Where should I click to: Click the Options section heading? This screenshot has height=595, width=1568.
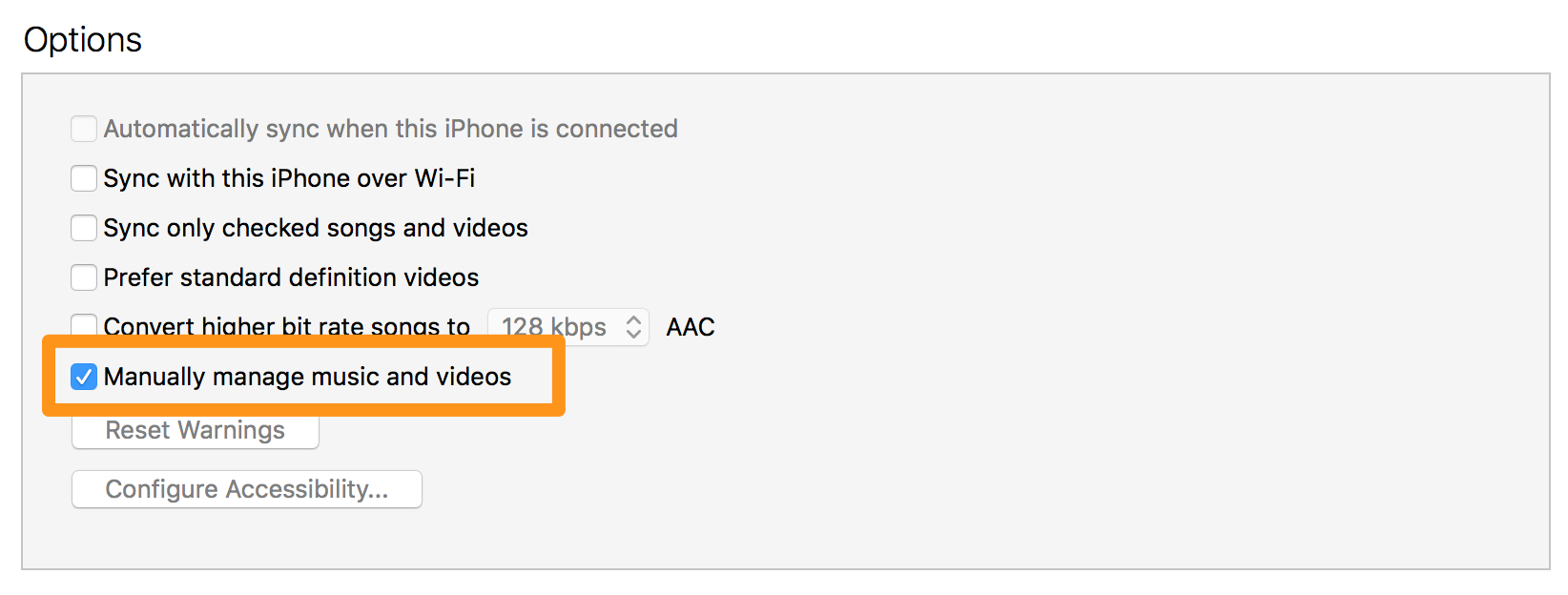click(83, 40)
